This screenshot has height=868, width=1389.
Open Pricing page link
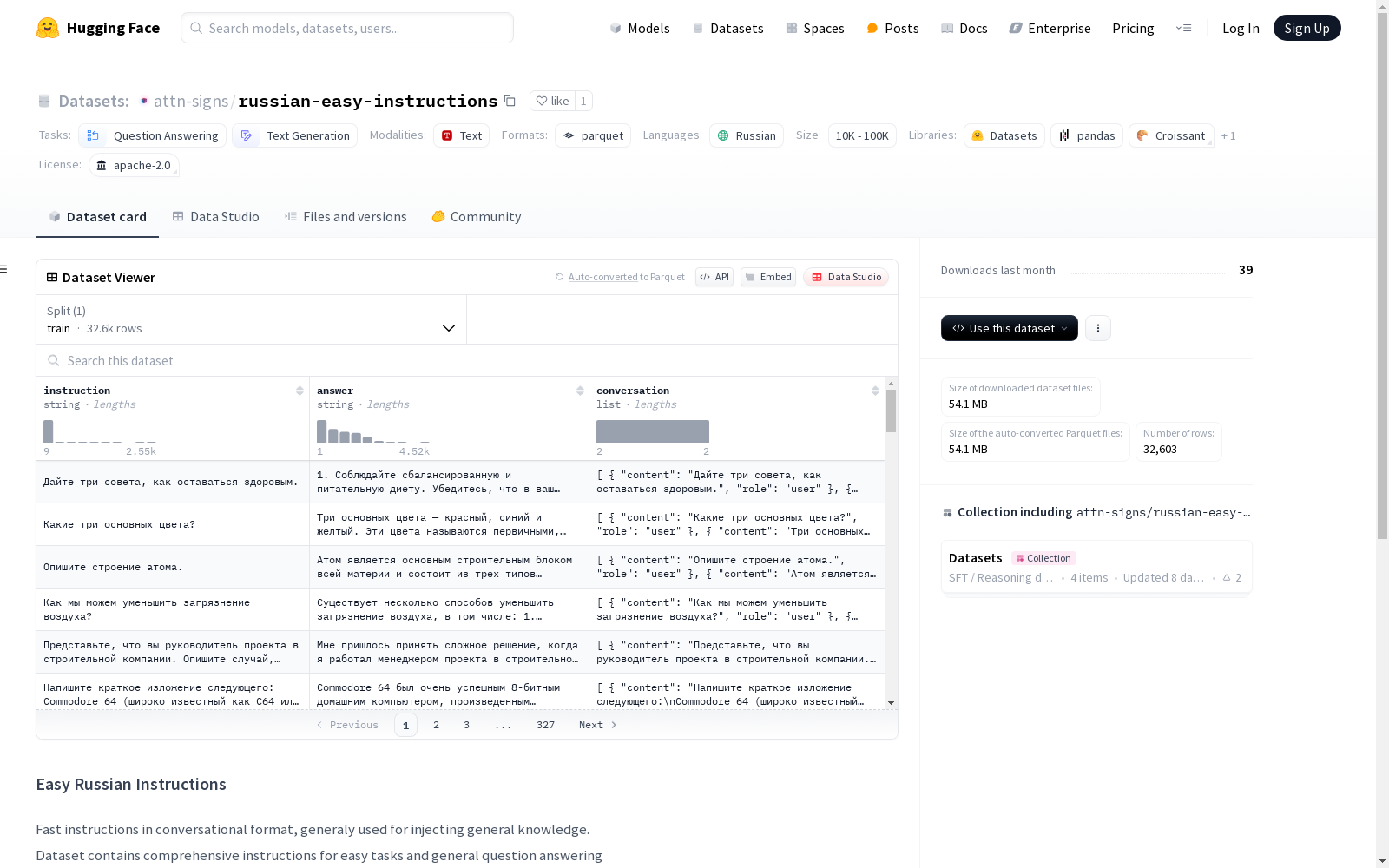(x=1133, y=28)
